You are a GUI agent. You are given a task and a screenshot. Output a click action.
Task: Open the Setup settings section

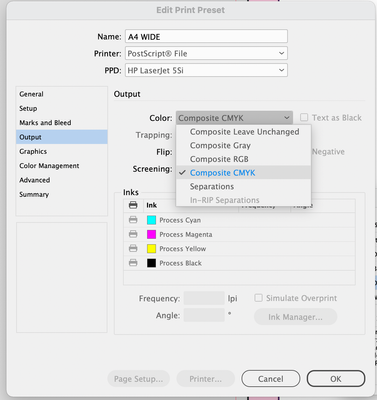pyautogui.click(x=62, y=108)
